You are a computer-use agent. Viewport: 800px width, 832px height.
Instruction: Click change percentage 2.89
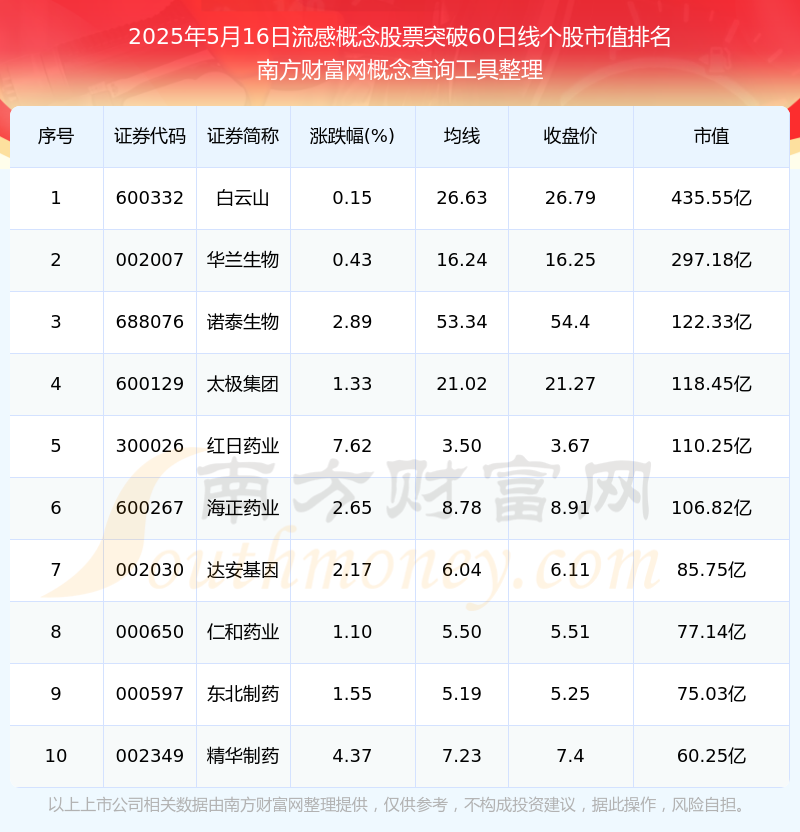[352, 322]
